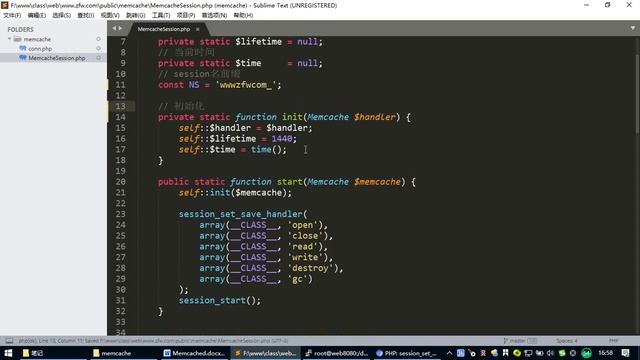Image resolution: width=640 pixels, height=360 pixels.
Task: Switch to Memcached.docx Word window
Action: tap(194, 353)
